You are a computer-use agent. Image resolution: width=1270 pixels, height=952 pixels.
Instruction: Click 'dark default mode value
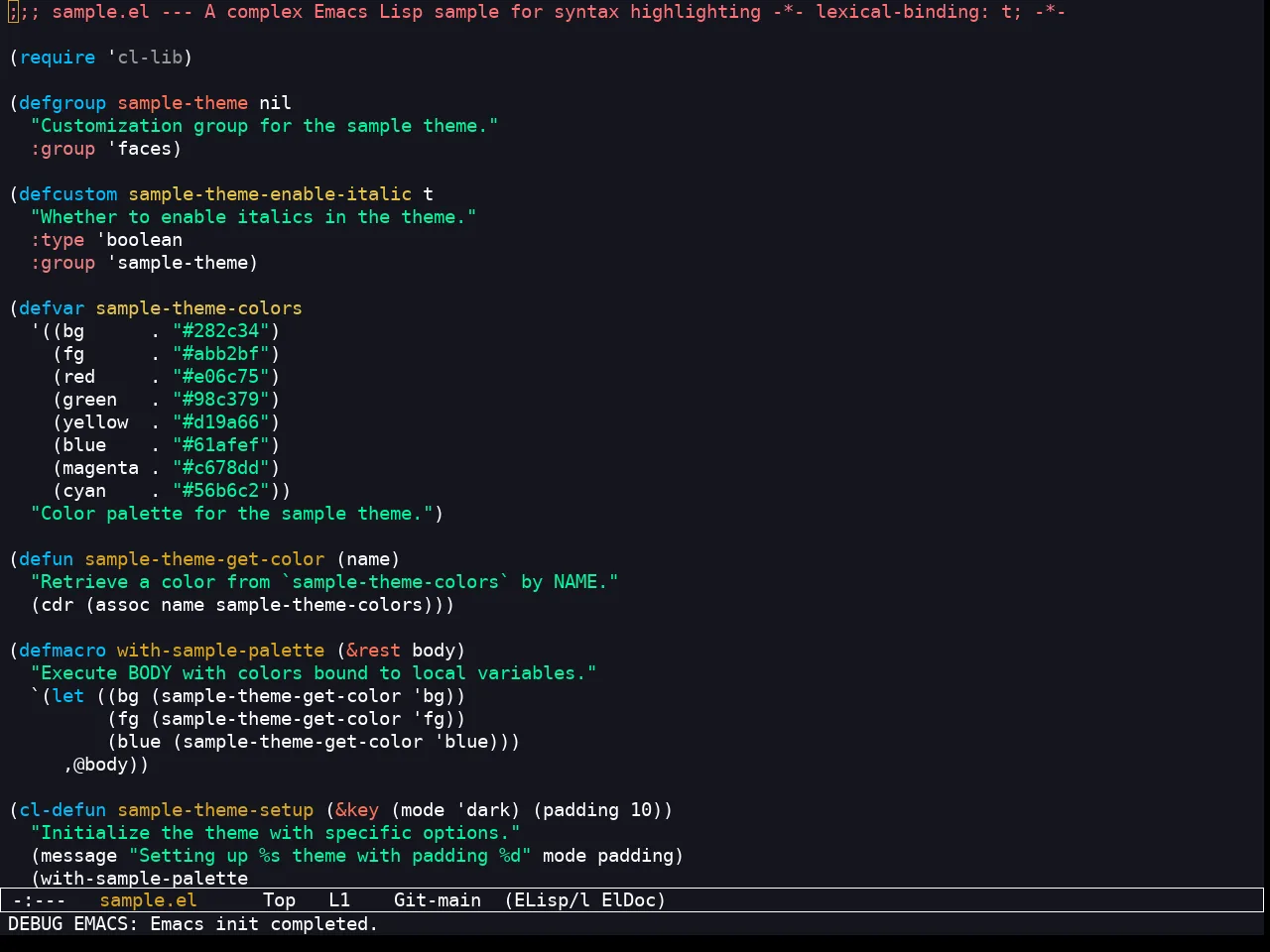[x=482, y=810]
